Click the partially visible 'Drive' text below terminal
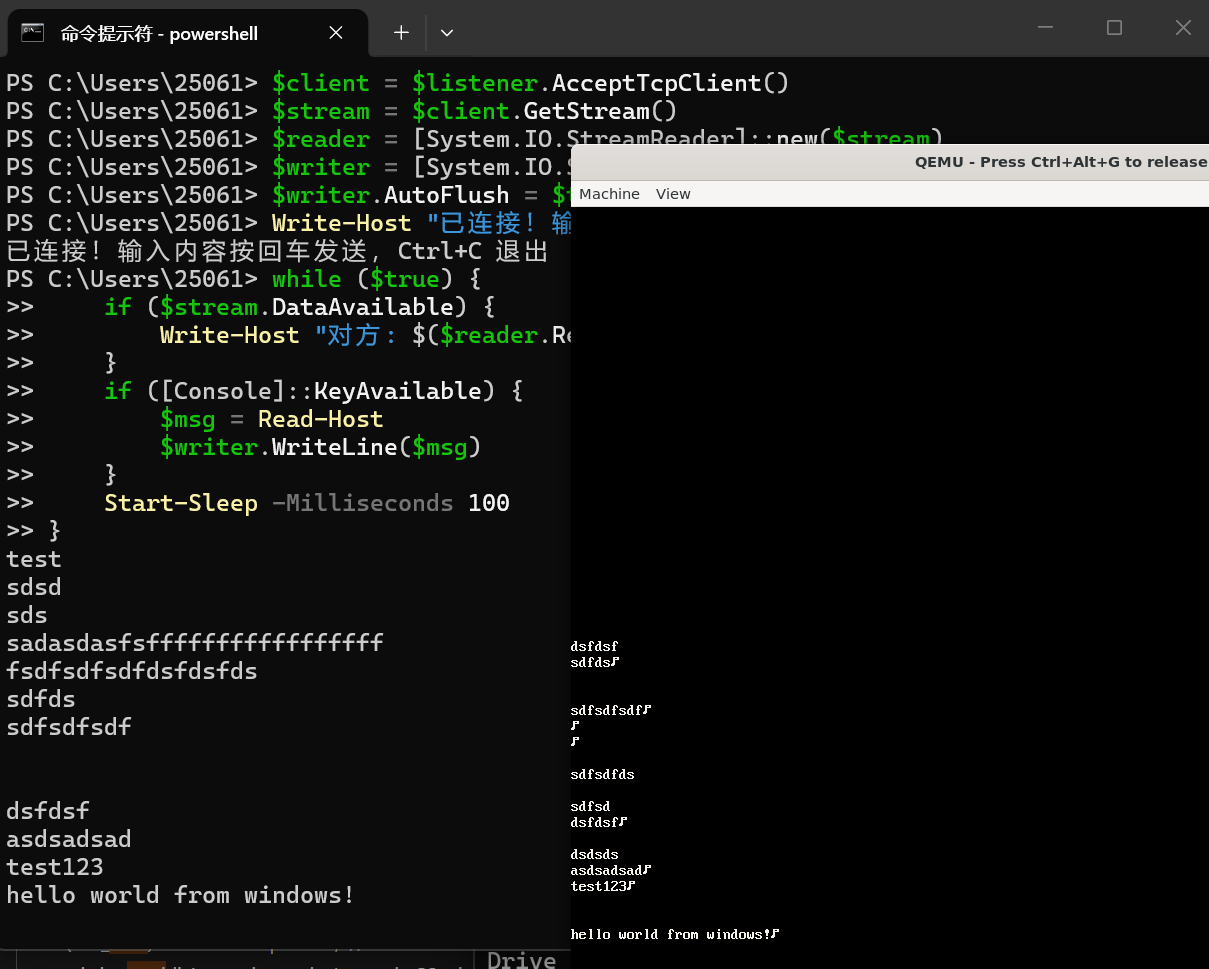This screenshot has height=969, width=1209. [521, 959]
